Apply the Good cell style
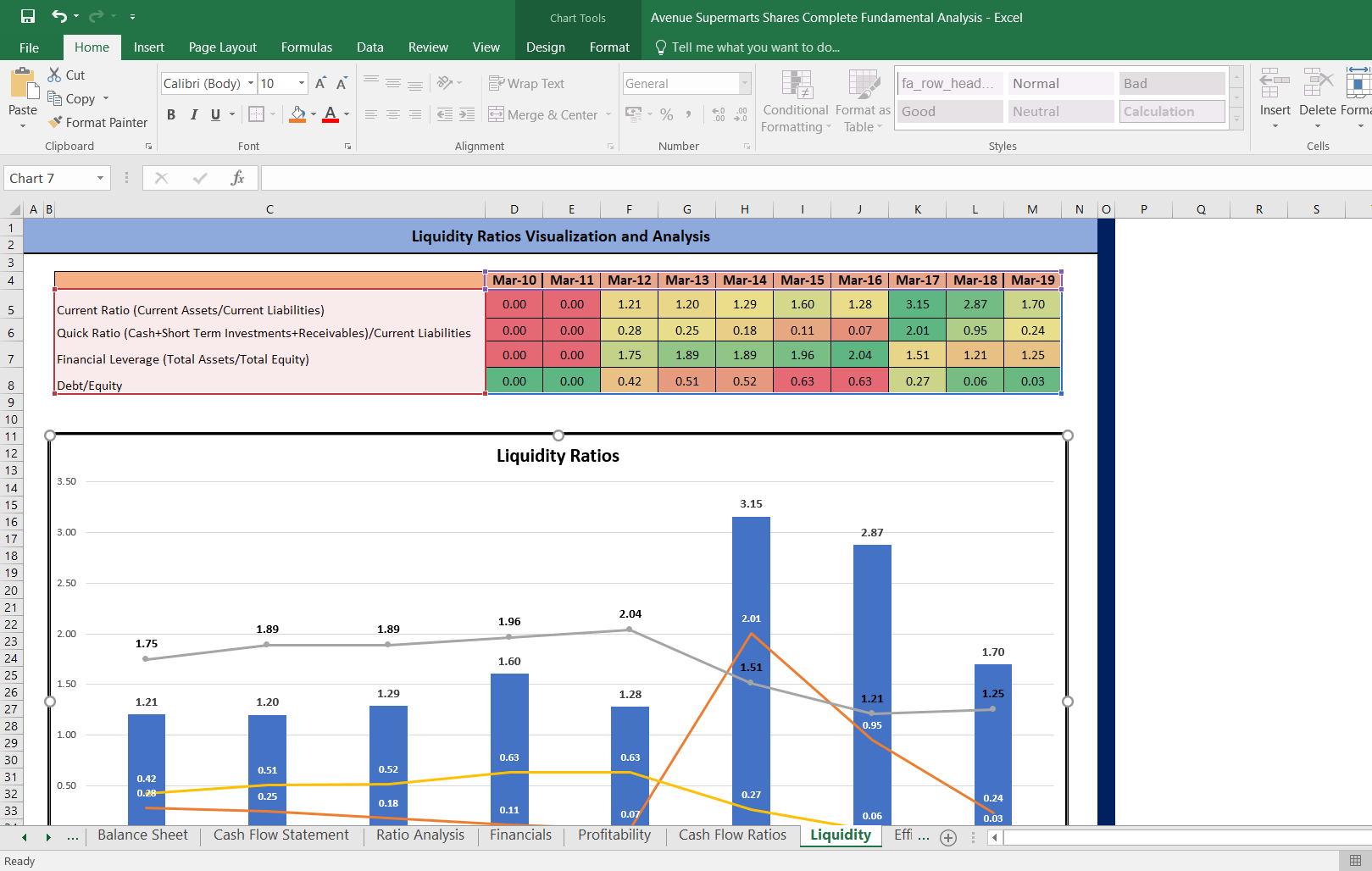 950,111
